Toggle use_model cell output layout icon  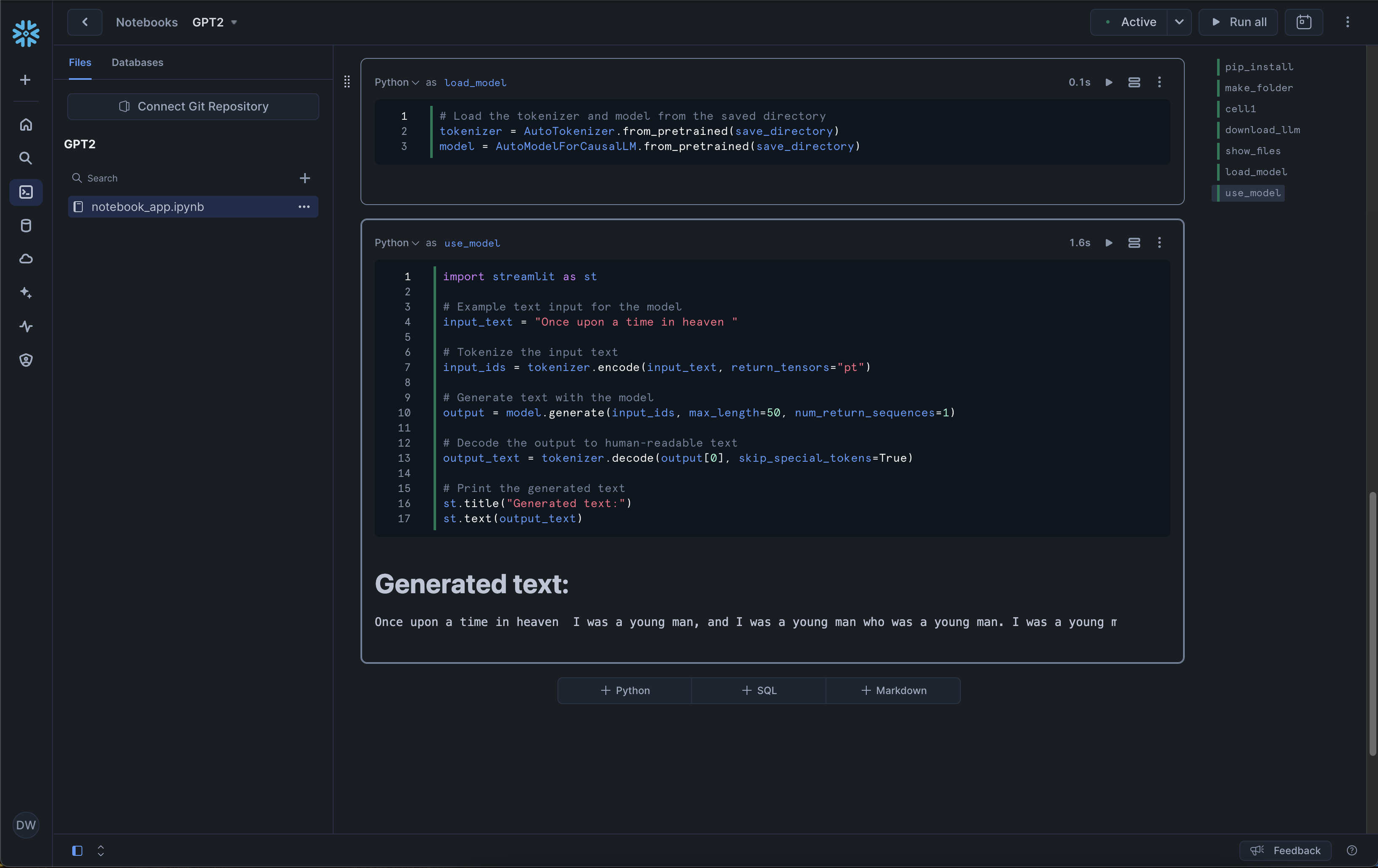1133,242
